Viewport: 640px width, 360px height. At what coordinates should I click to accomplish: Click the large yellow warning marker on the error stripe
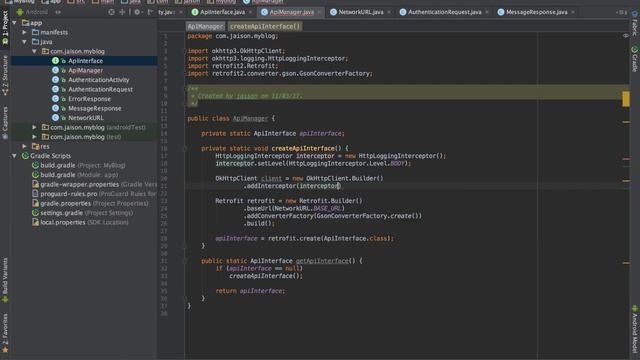(626, 99)
